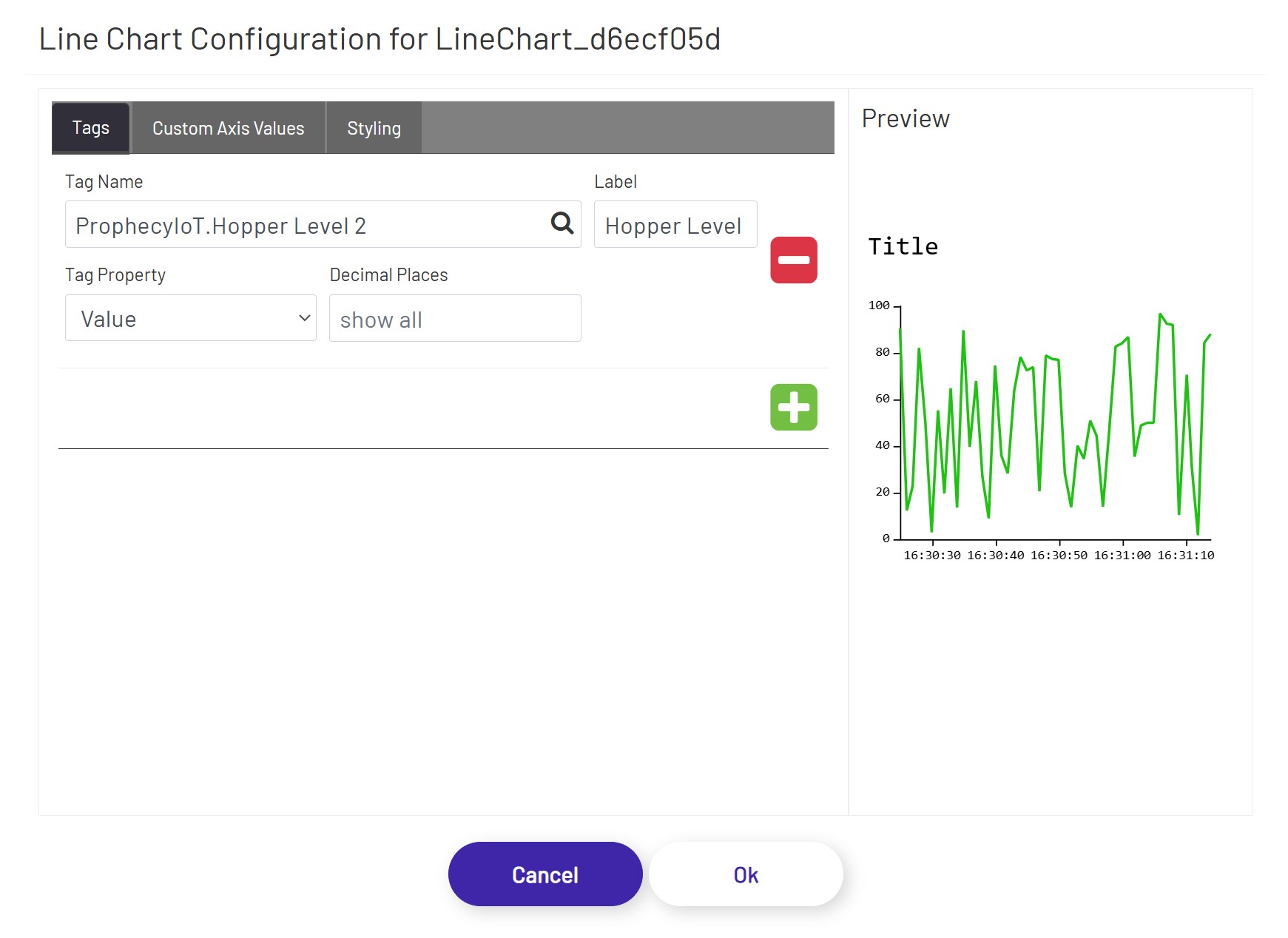Select the red minus delete icon
The height and width of the screenshot is (938, 1288).
[792, 260]
